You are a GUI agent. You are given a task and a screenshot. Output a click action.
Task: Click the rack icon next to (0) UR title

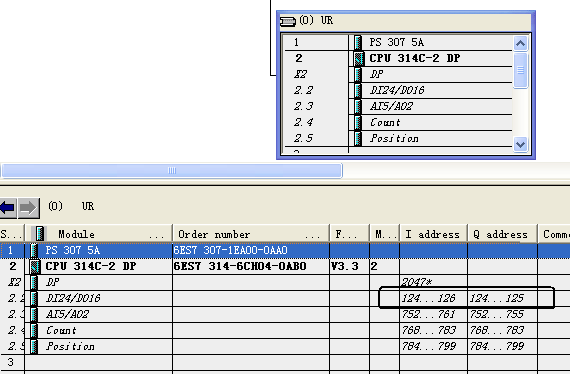[x=288, y=21]
